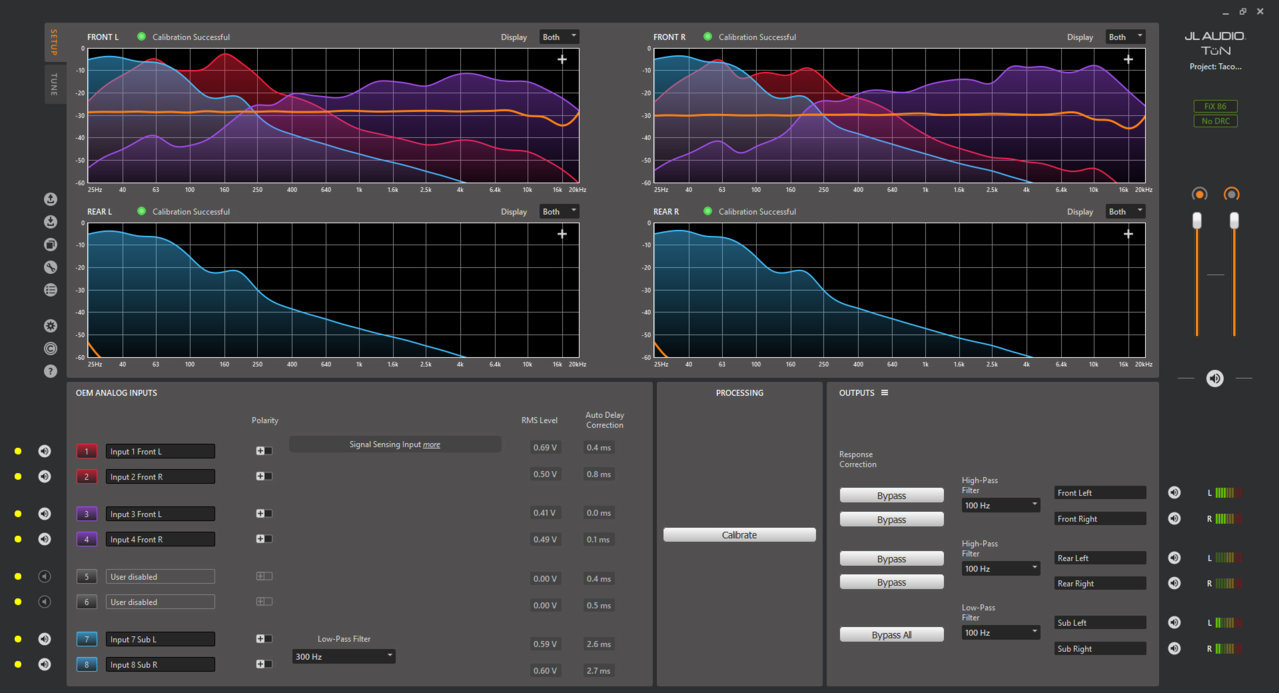Click Bypass for the Front Left output
This screenshot has width=1279, height=693.
coord(892,495)
